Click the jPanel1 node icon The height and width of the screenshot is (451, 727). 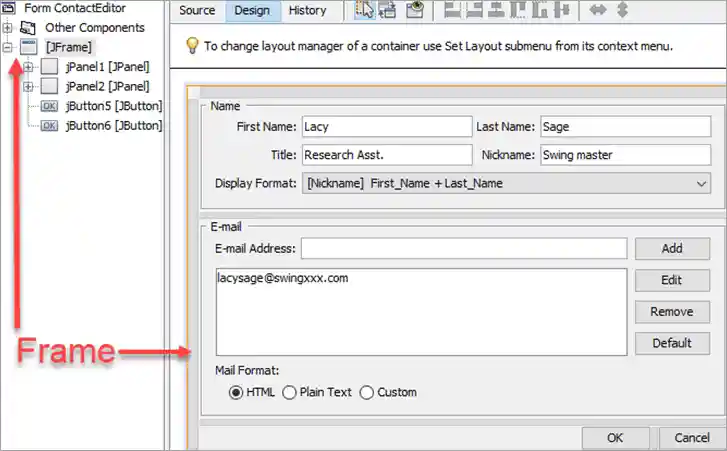coord(49,67)
